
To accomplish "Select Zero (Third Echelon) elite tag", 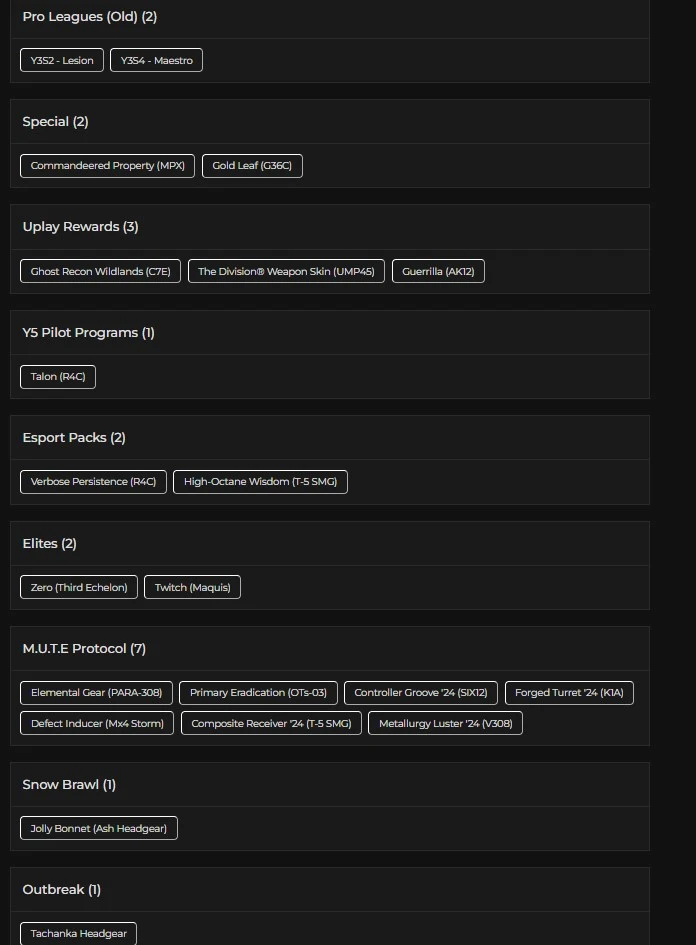I will (x=79, y=588).
